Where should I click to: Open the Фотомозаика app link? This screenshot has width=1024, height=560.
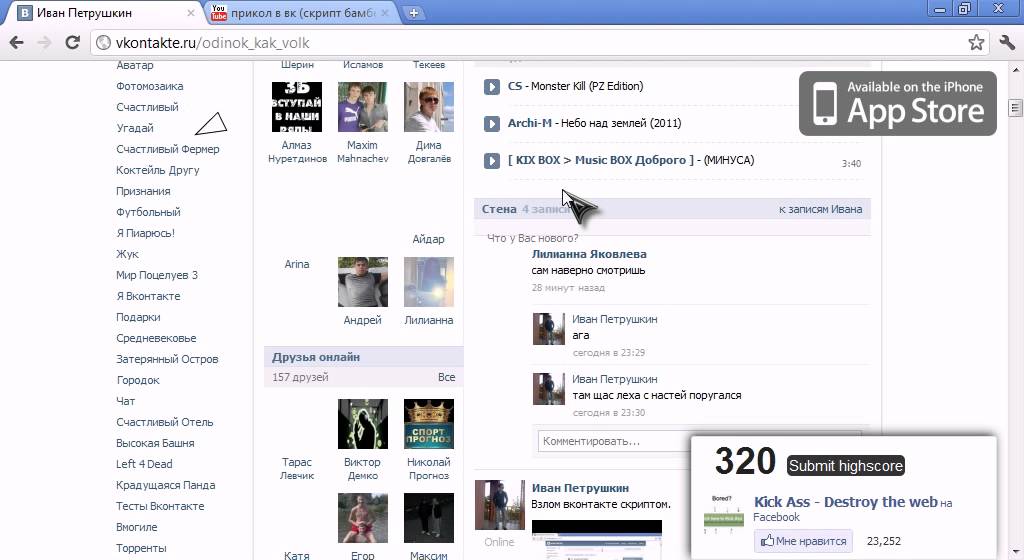150,86
